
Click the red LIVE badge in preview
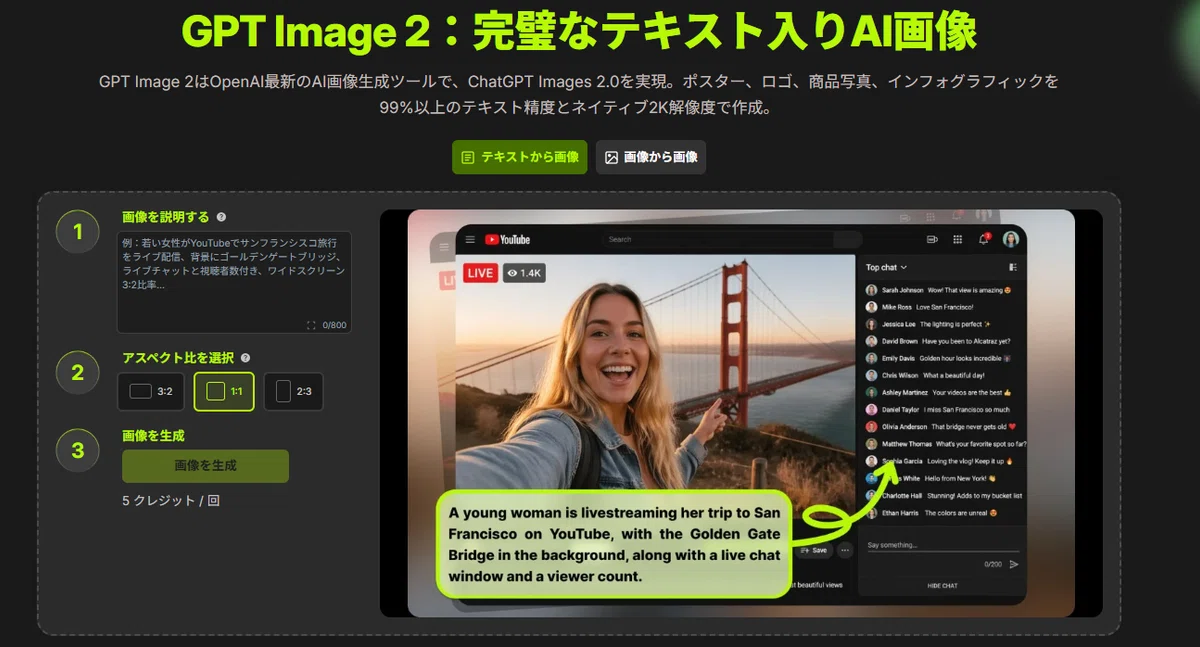[x=481, y=272]
